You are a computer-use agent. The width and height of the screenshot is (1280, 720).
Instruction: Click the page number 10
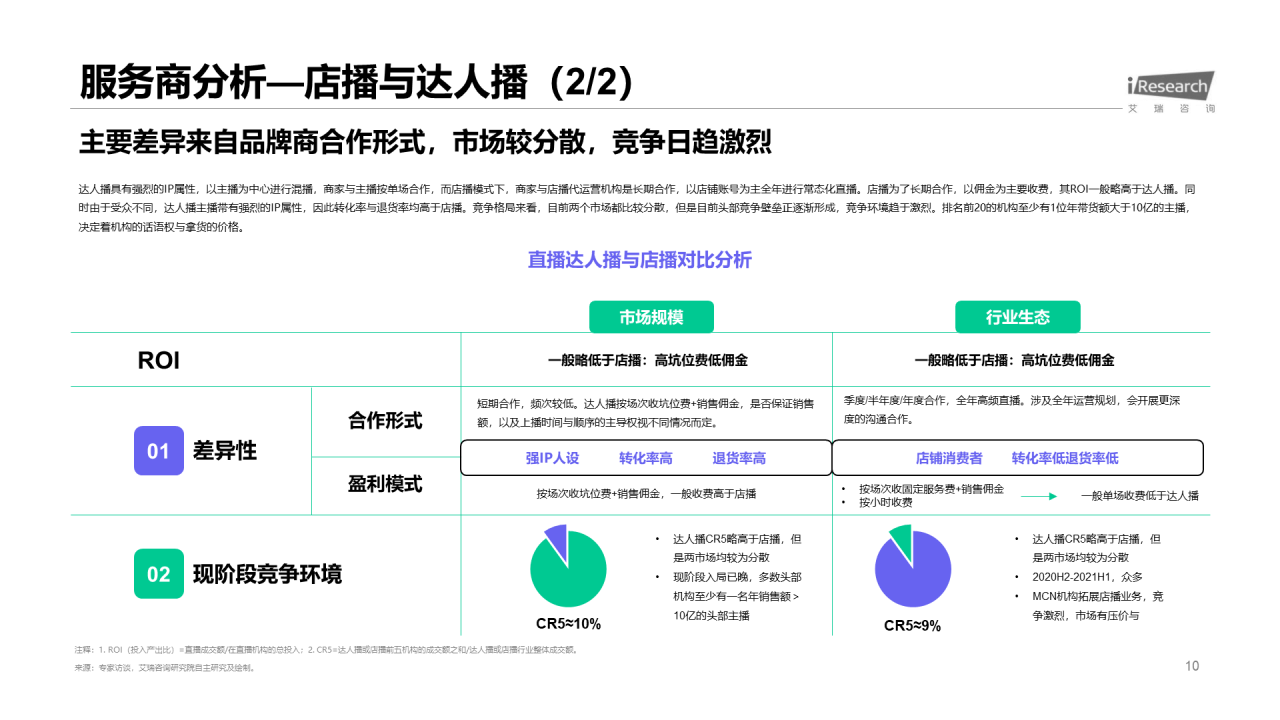pos(1192,666)
